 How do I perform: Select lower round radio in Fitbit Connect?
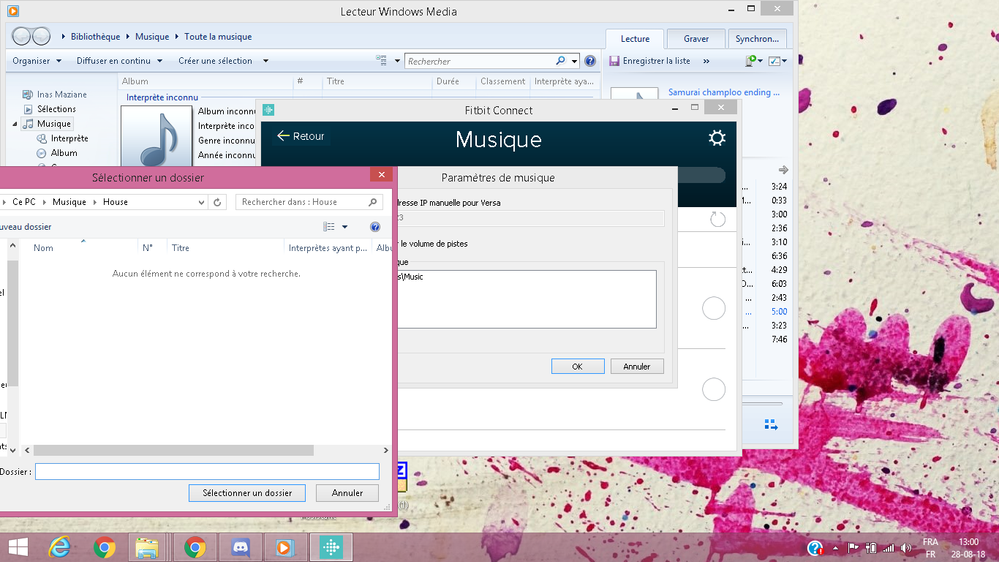[x=714, y=389]
